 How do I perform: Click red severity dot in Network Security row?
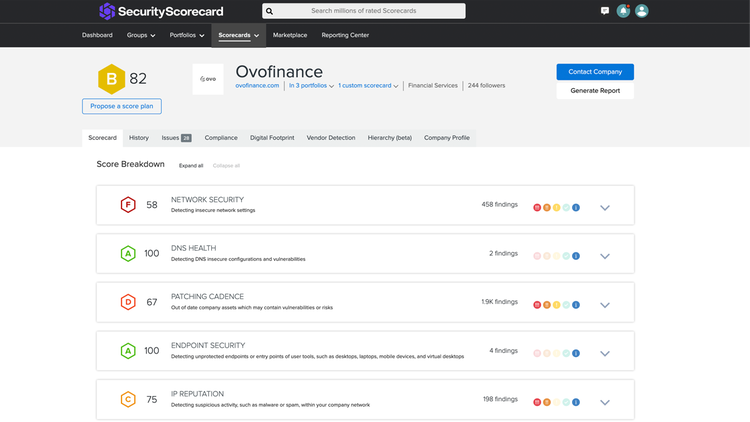tap(537, 206)
